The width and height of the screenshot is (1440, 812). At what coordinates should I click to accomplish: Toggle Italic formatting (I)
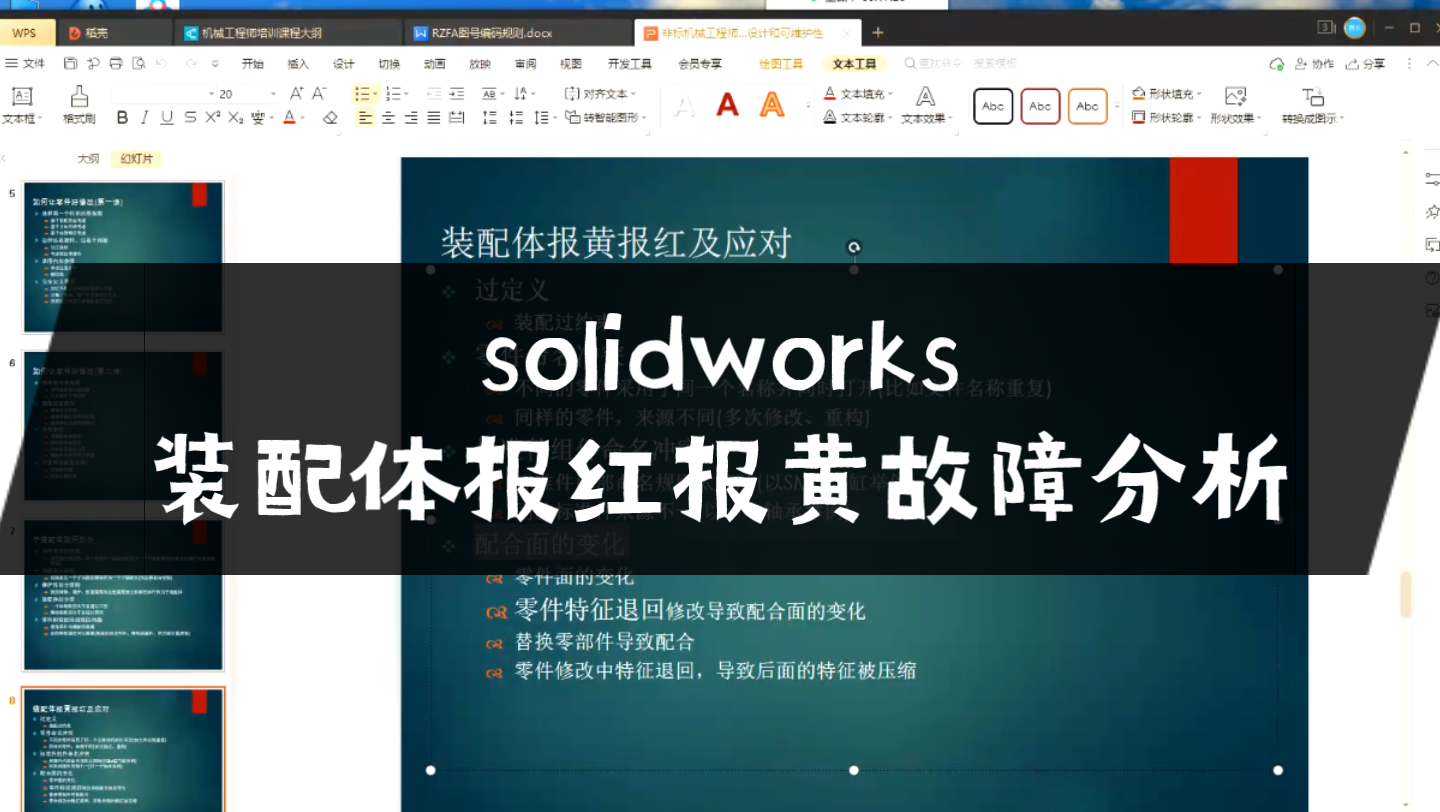144,118
